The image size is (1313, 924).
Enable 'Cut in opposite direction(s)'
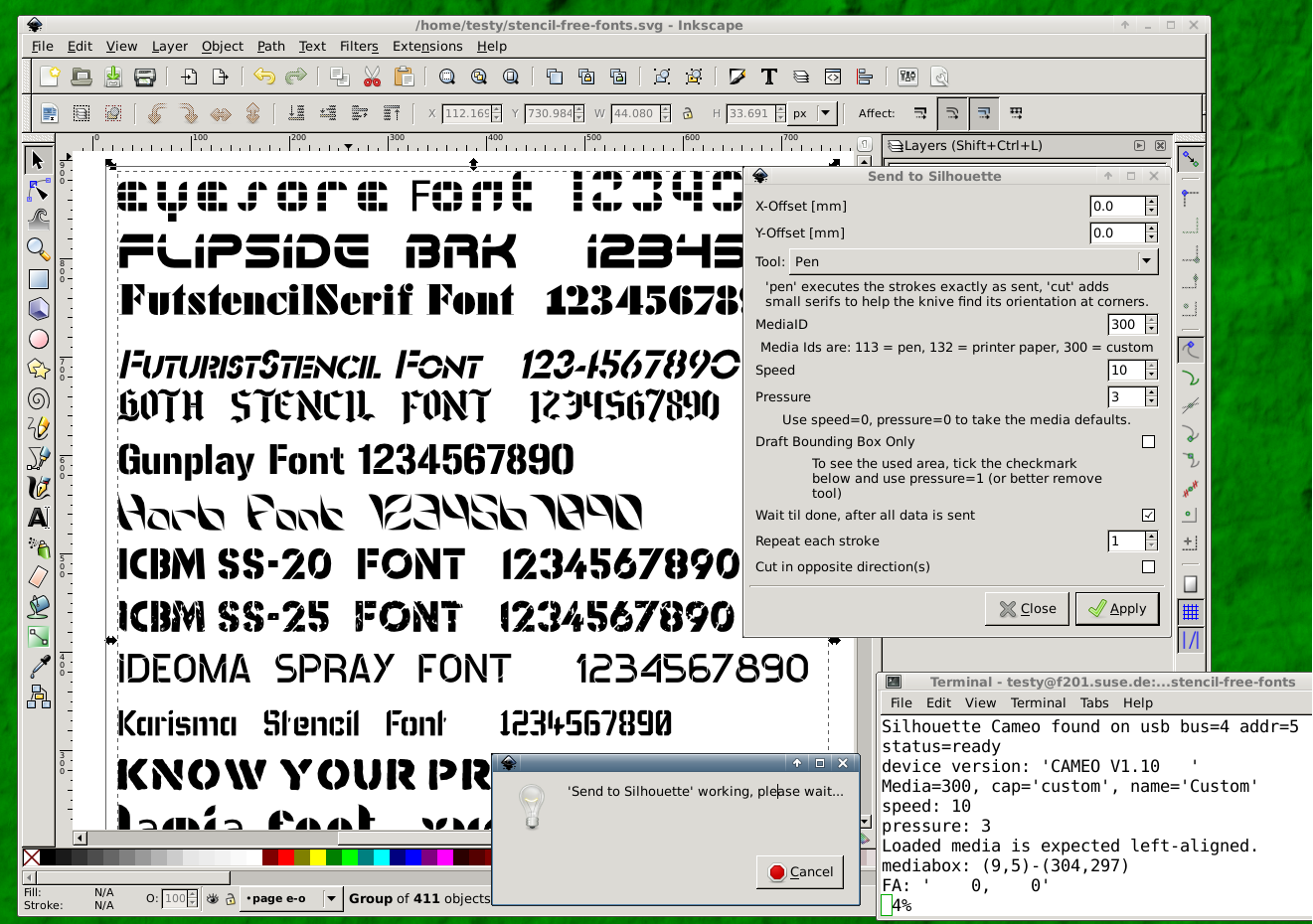(1148, 566)
